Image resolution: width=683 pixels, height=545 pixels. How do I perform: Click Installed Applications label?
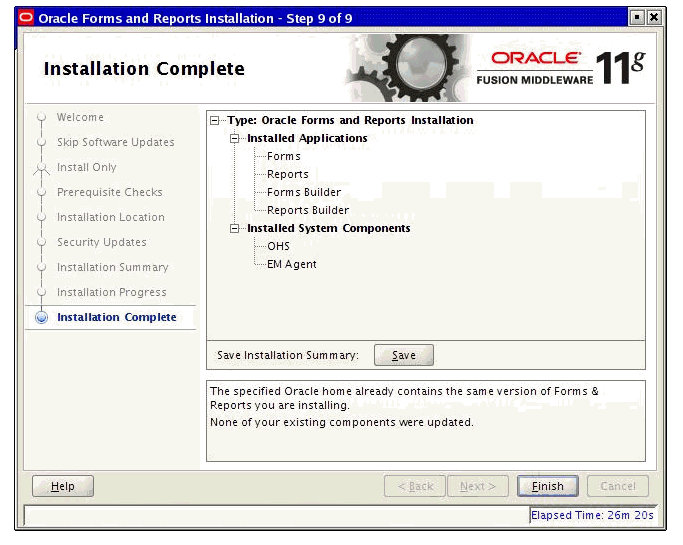coord(307,138)
